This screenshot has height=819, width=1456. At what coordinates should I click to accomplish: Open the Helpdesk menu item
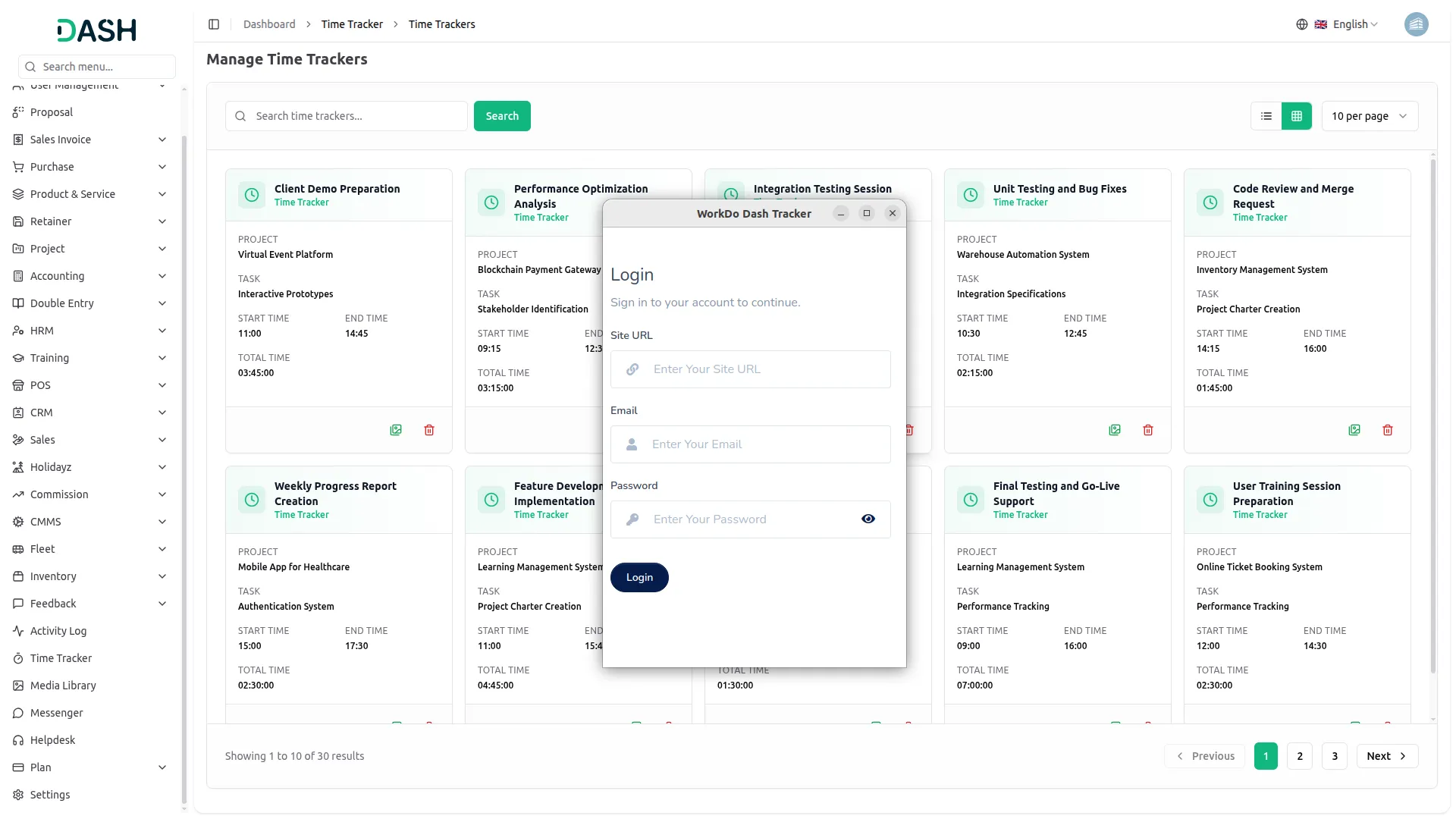click(52, 740)
